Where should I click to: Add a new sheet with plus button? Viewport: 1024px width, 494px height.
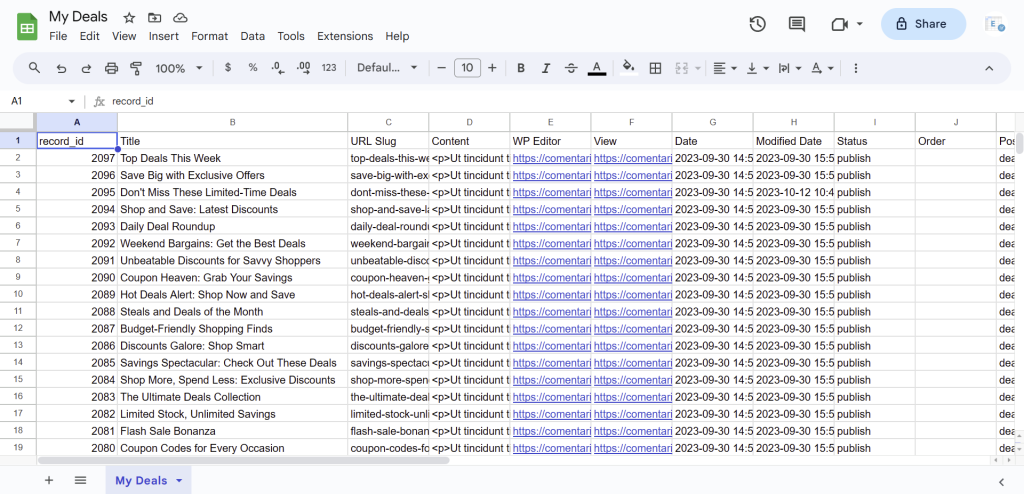click(x=49, y=480)
